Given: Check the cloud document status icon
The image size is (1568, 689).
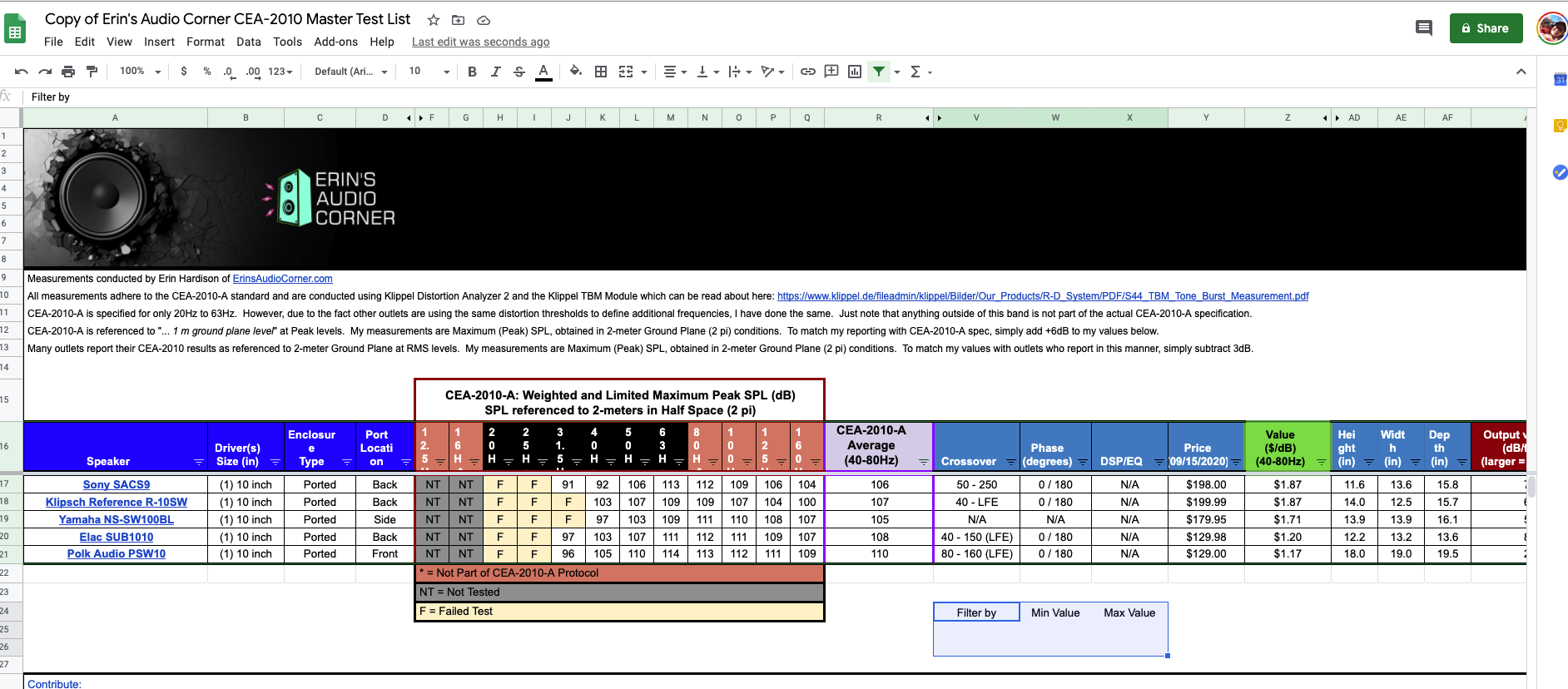Looking at the screenshot, I should tap(484, 20).
